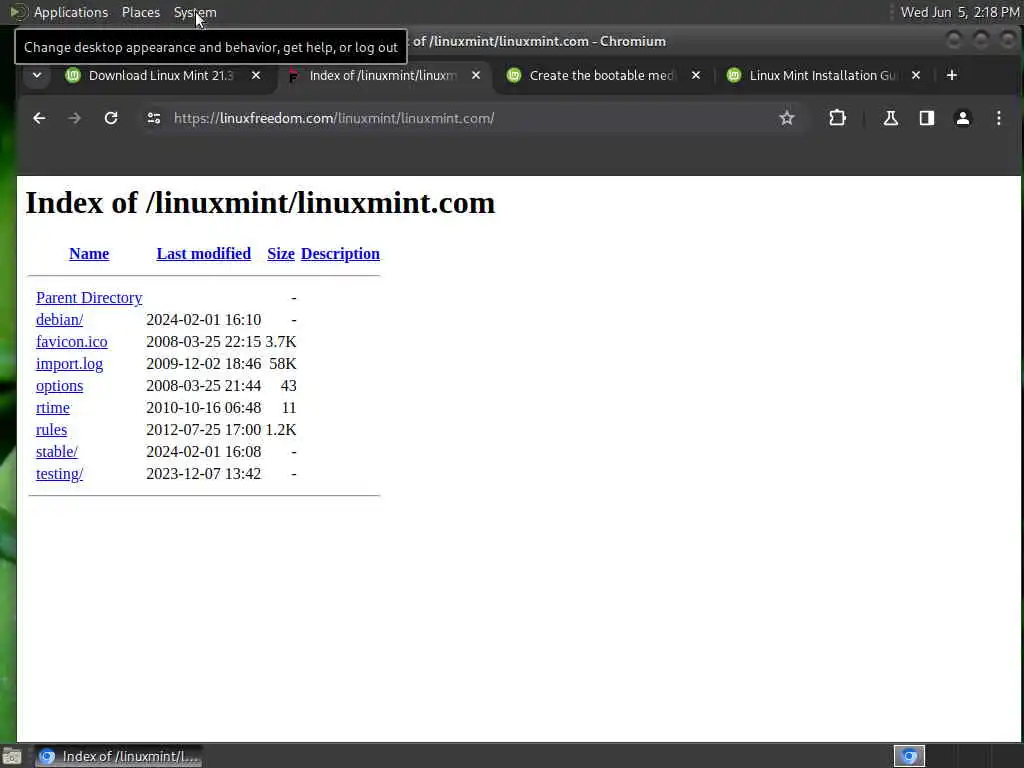1024x768 pixels.
Task: Open the stable/ directory
Action: coord(57,452)
